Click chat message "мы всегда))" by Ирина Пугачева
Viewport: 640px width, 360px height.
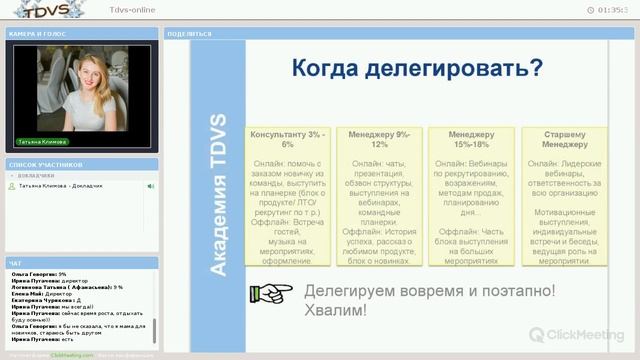click(78, 307)
